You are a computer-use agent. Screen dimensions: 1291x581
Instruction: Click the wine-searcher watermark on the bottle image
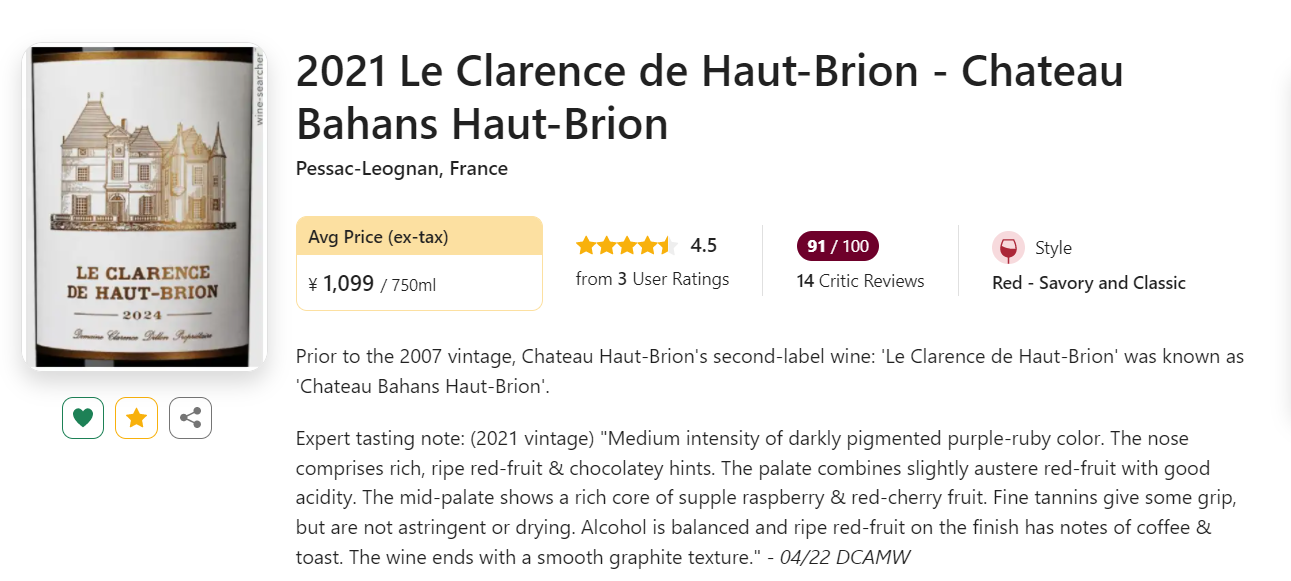point(259,88)
